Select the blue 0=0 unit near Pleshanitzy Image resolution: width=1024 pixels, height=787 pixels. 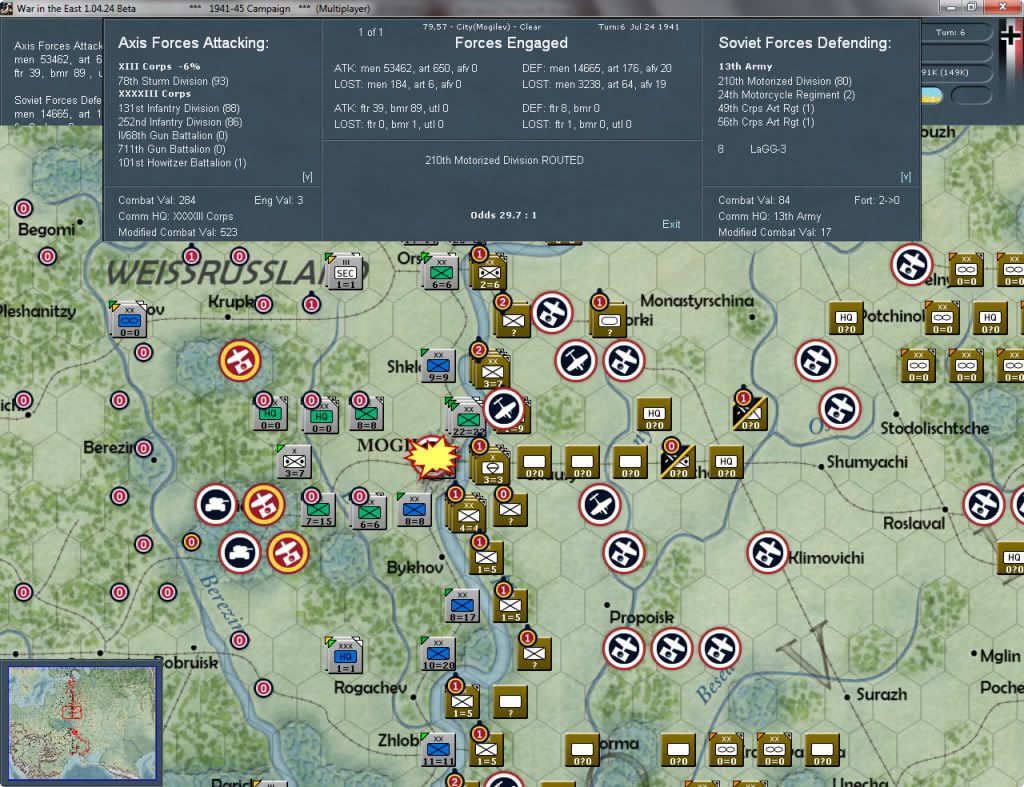(x=129, y=321)
